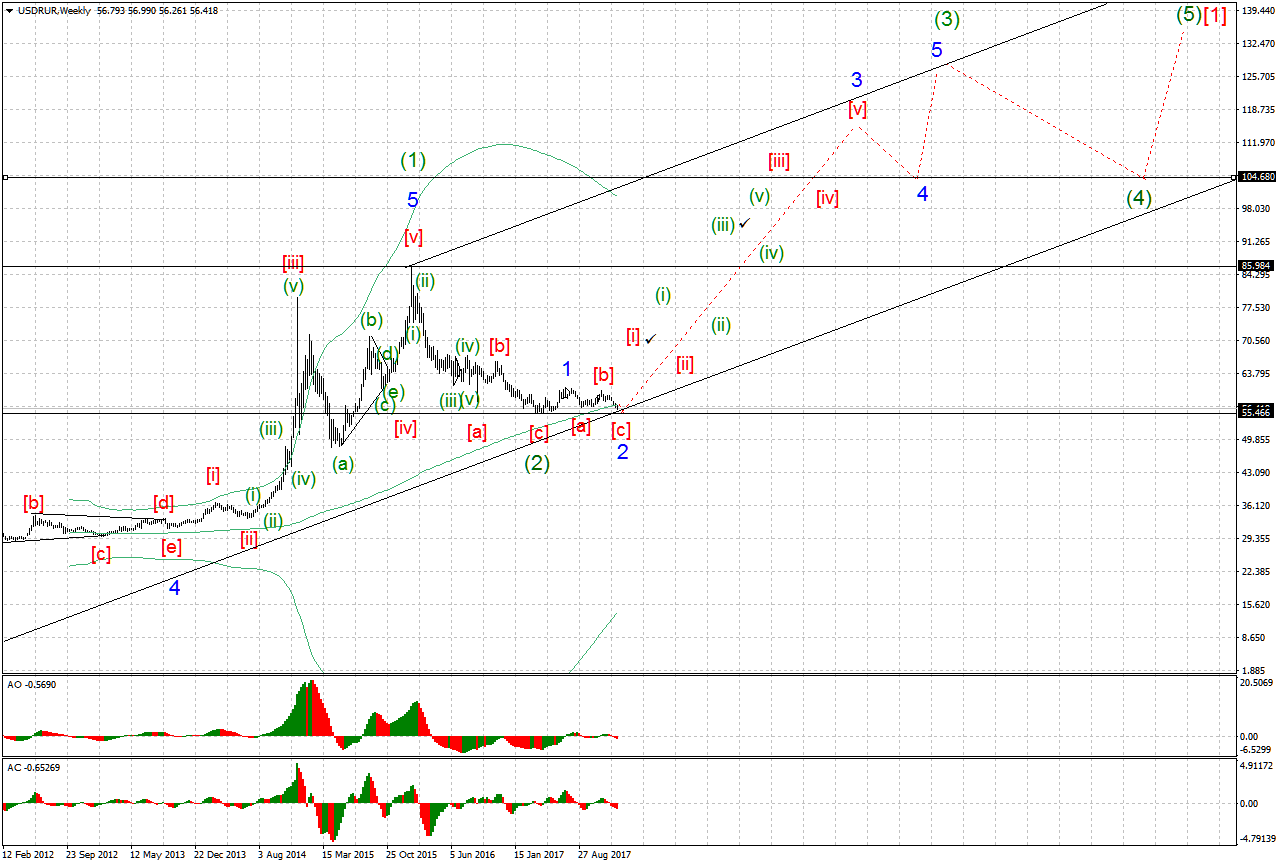
Task: Click the blue 1 wave label
Action: [566, 368]
